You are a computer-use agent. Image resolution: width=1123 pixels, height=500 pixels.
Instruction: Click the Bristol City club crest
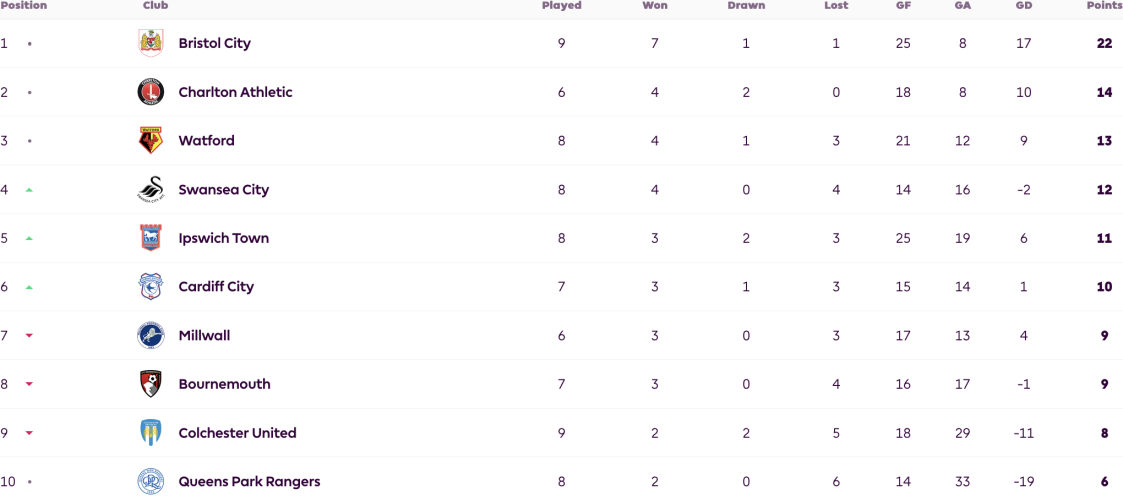click(150, 43)
